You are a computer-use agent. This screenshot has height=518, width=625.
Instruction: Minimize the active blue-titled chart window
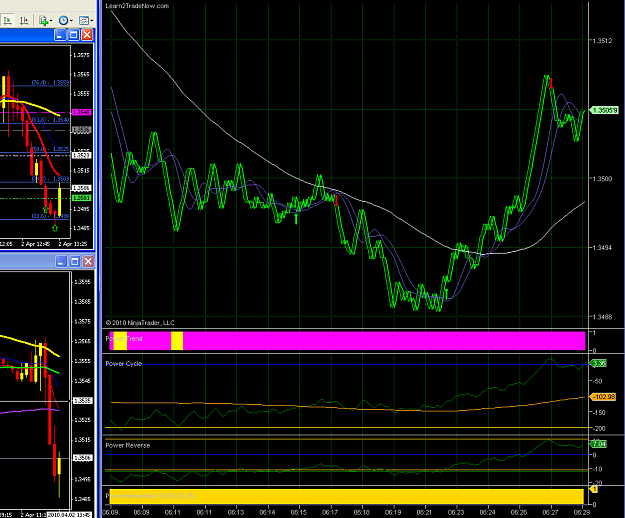(60, 35)
